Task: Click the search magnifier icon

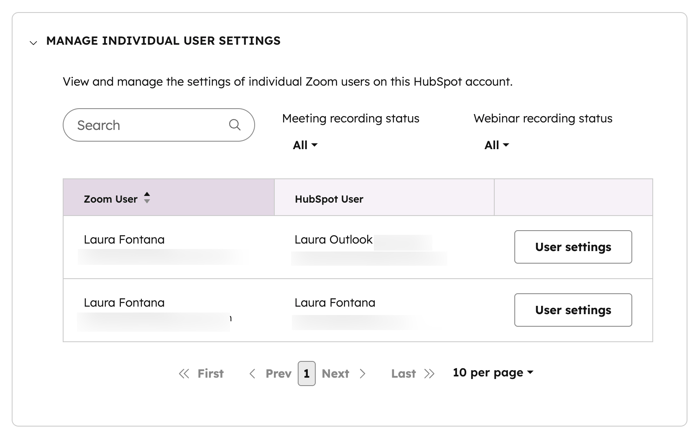Action: pos(235,125)
